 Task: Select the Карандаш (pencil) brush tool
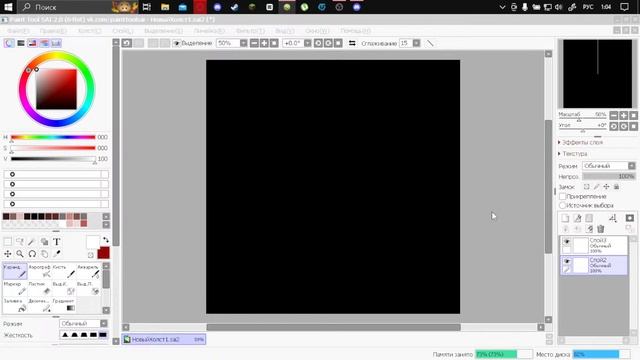[15, 271]
